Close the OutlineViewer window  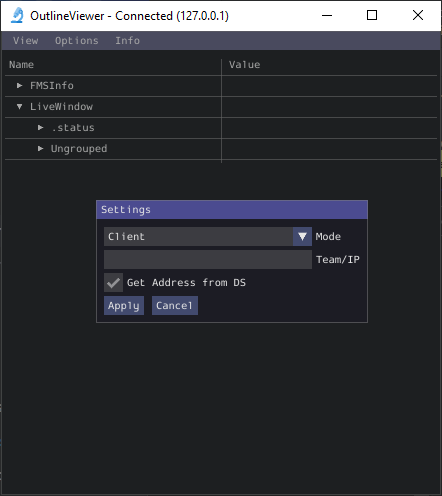coord(418,15)
